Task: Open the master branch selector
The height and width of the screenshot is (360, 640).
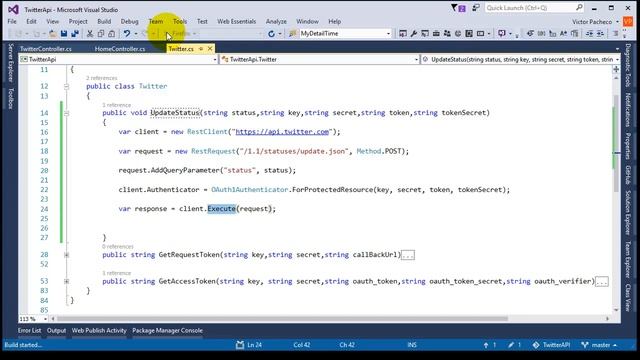Action: tap(599, 345)
